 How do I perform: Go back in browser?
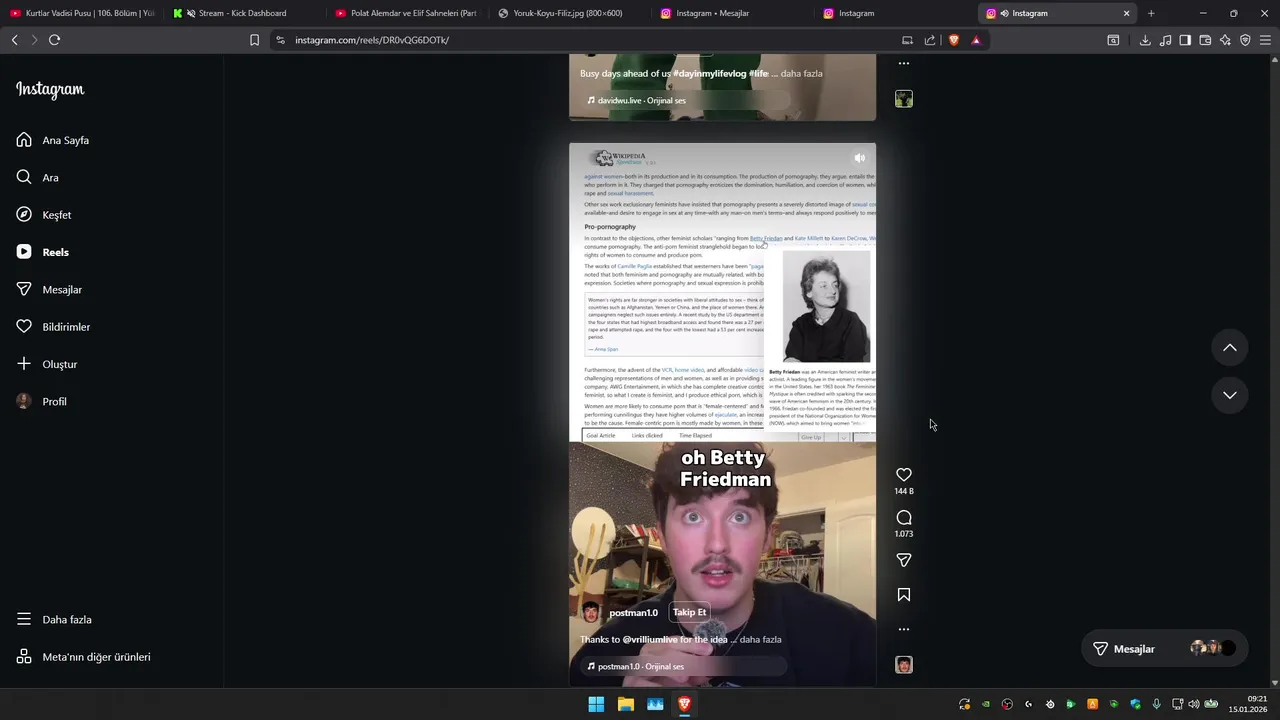15,40
